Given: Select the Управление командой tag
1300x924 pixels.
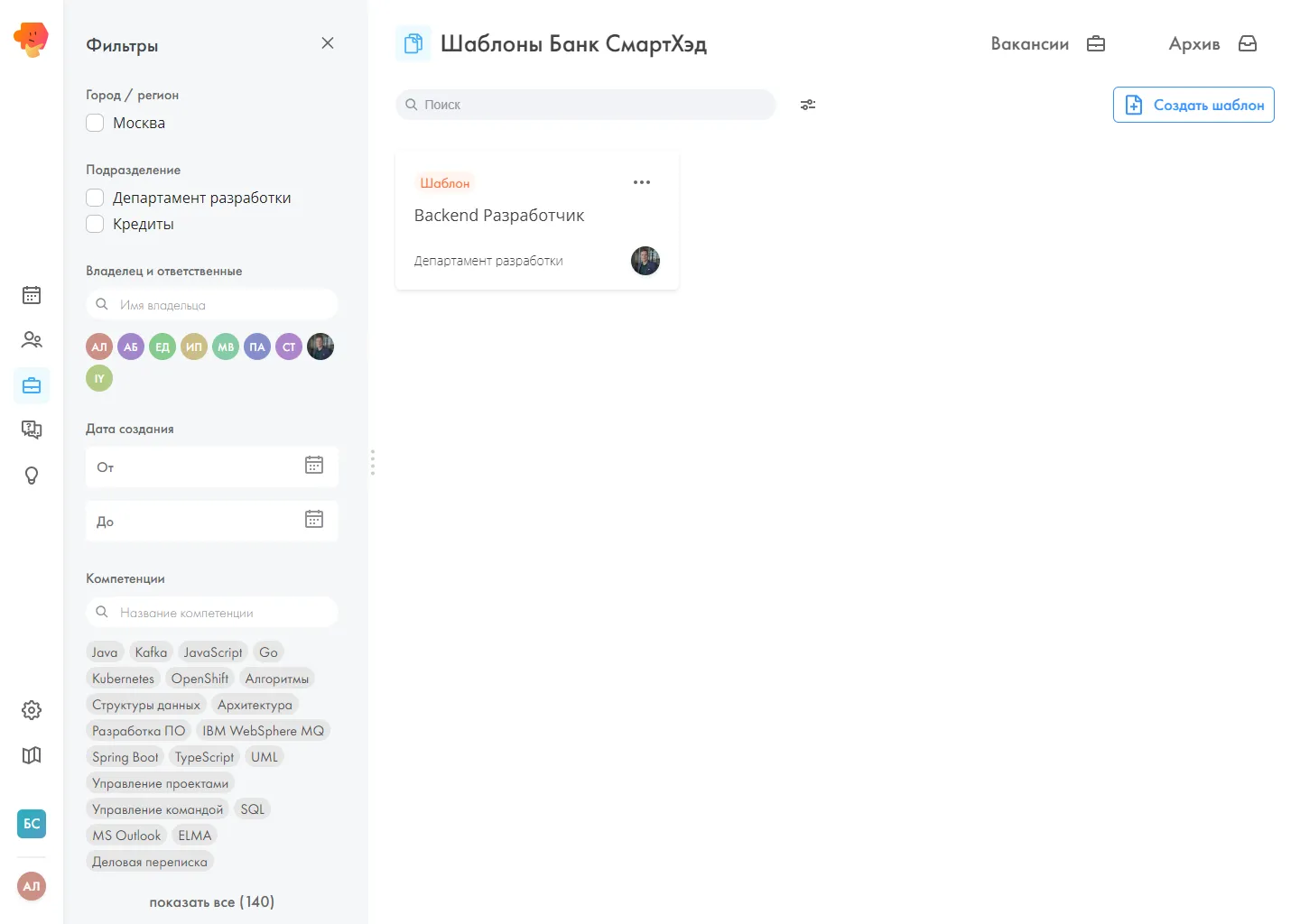Looking at the screenshot, I should click(x=157, y=809).
